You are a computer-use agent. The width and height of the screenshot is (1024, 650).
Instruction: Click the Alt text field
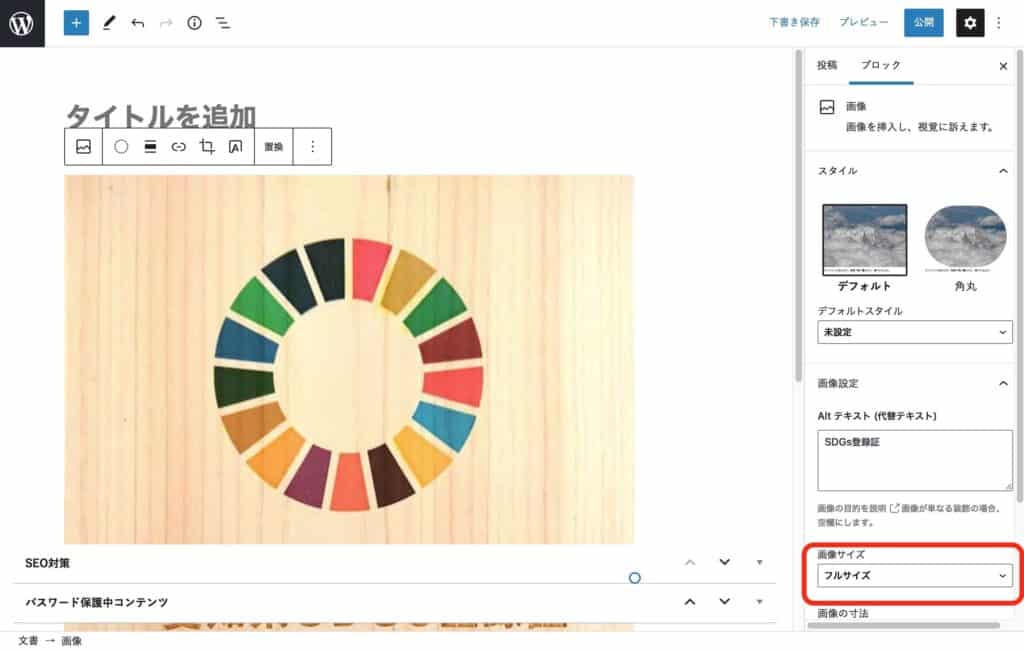tap(914, 461)
